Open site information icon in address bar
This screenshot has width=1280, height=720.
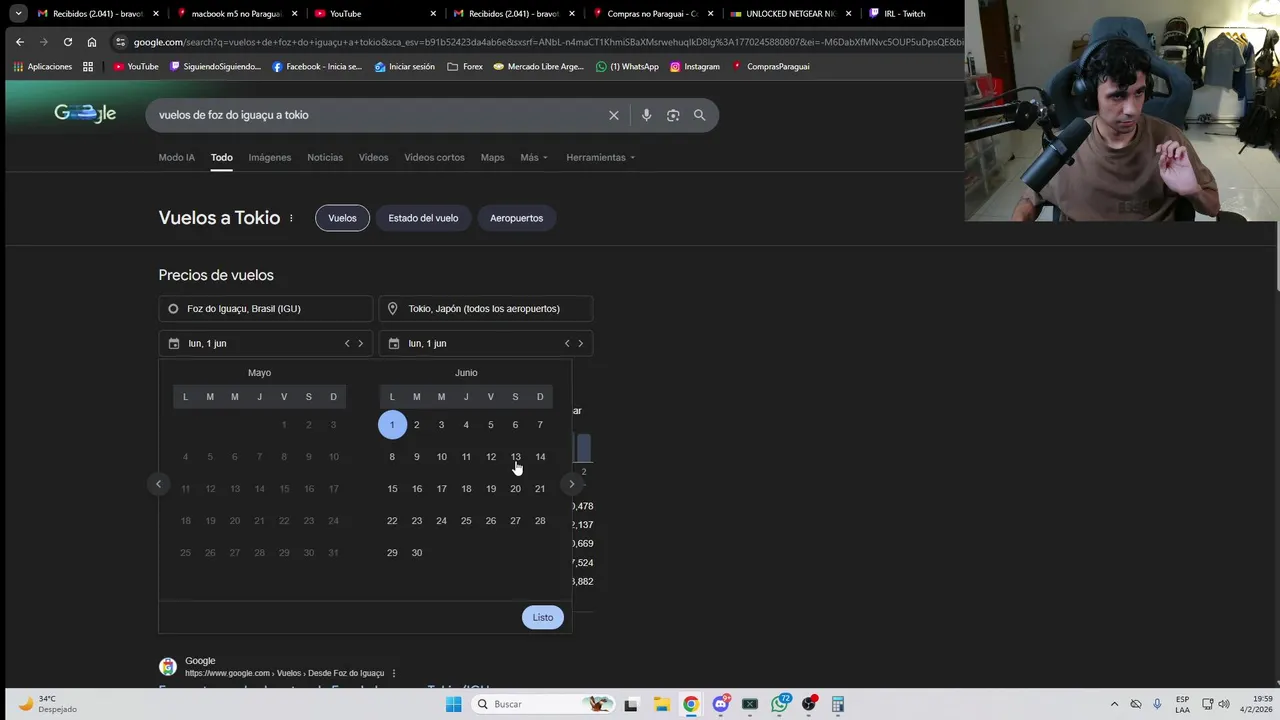(120, 42)
